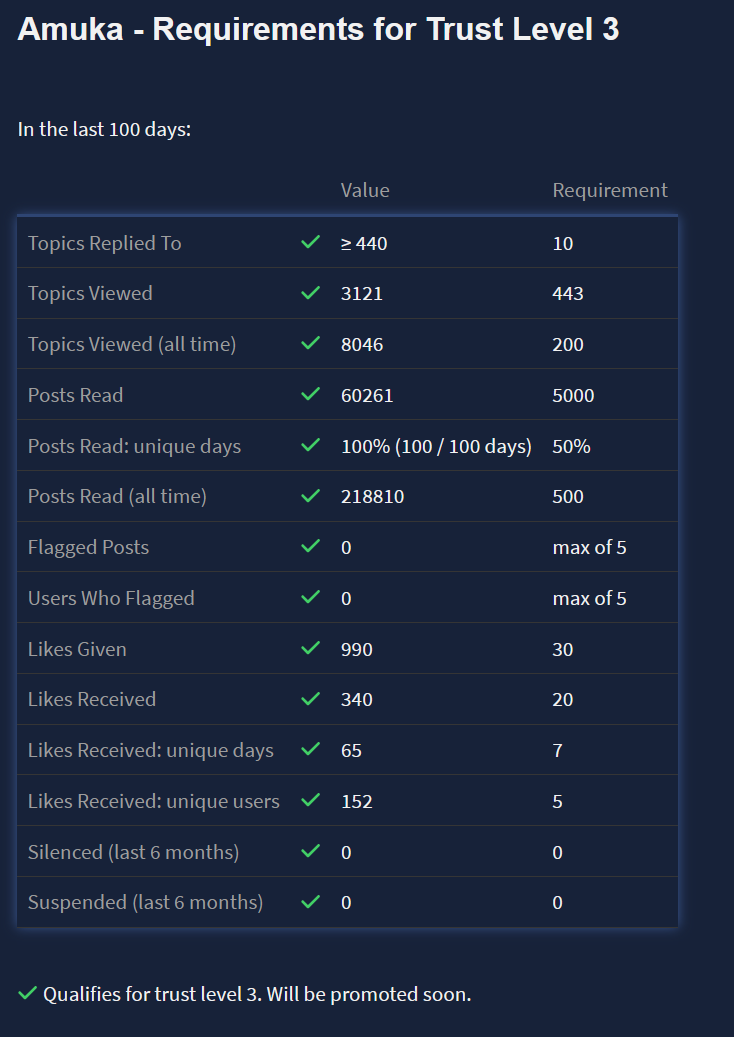Click the checkmark before Qualifies for trust level 3
Screen dimensions: 734x1037
[x=27, y=994]
